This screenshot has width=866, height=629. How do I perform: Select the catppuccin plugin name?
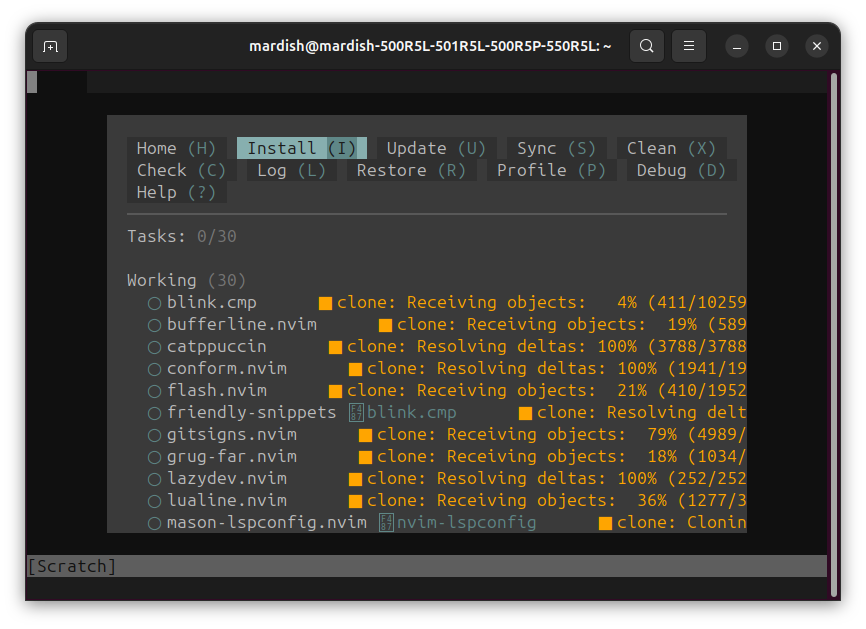[216, 347]
